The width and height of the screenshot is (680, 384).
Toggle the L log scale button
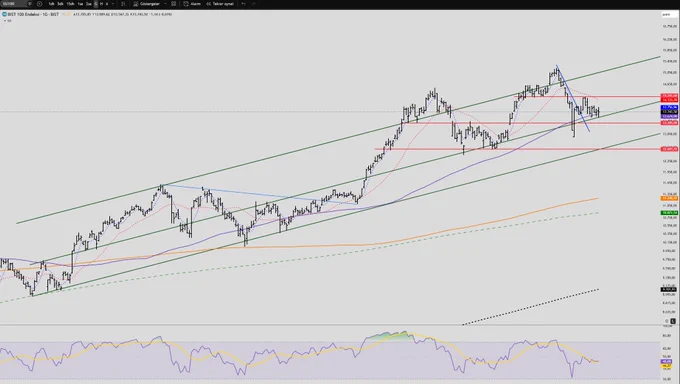point(673,321)
